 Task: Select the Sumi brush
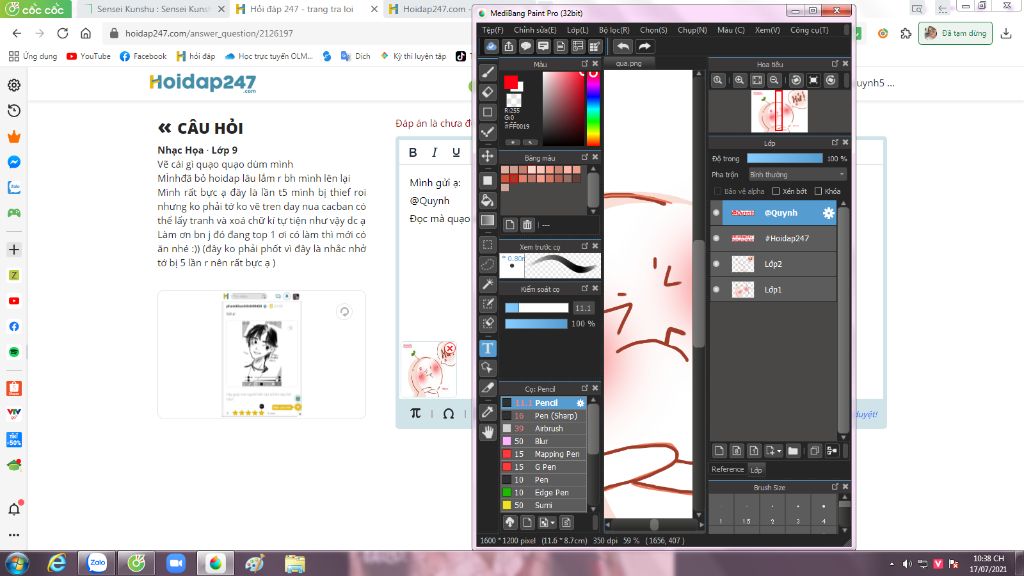(x=543, y=505)
